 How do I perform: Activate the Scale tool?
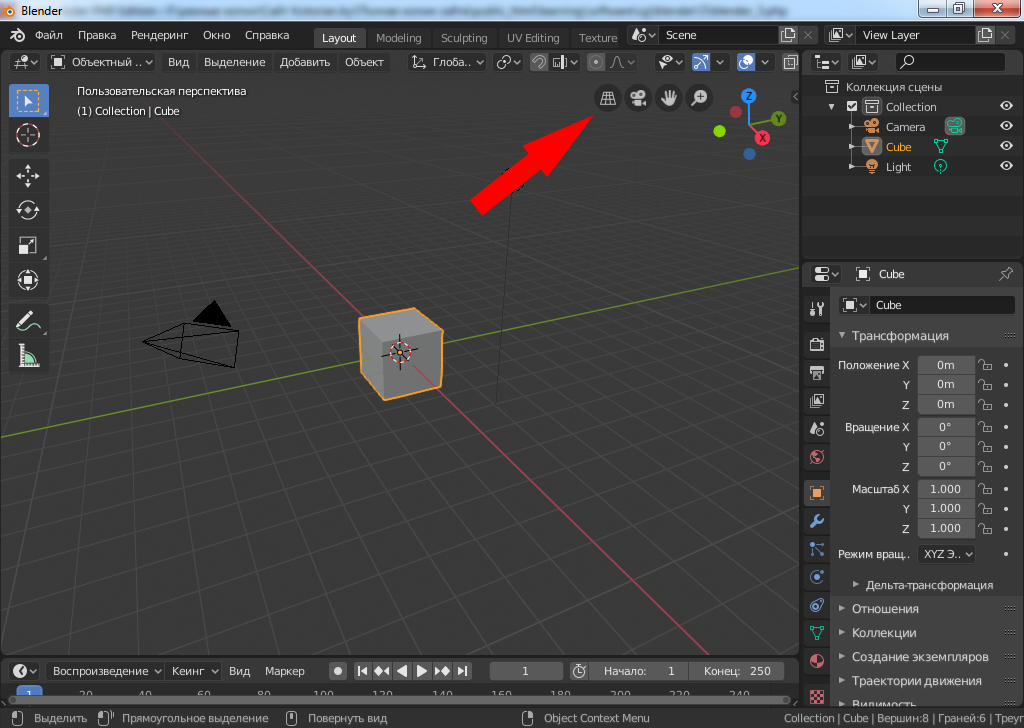[x=28, y=245]
